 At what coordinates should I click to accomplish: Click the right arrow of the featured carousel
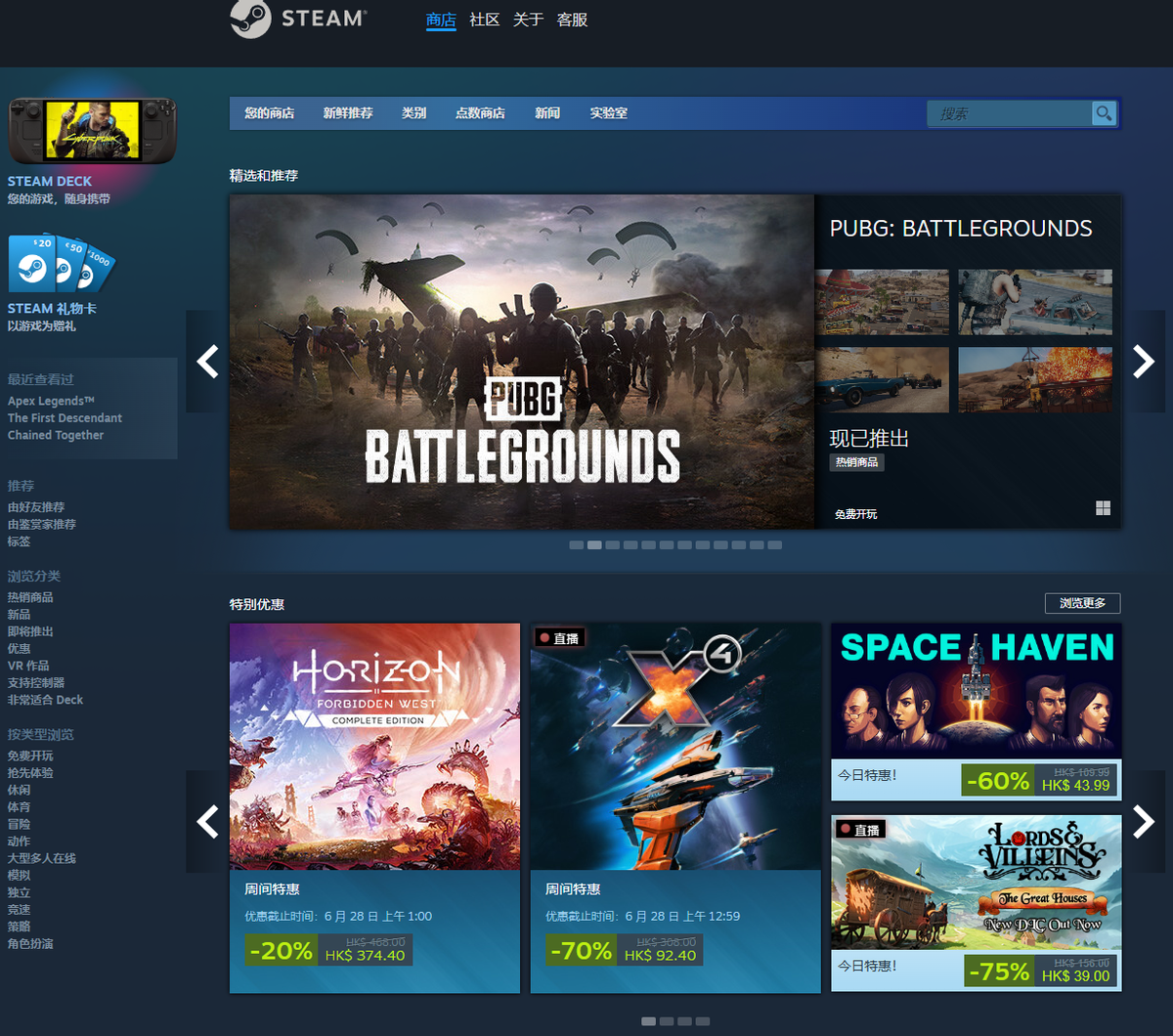coord(1143,362)
